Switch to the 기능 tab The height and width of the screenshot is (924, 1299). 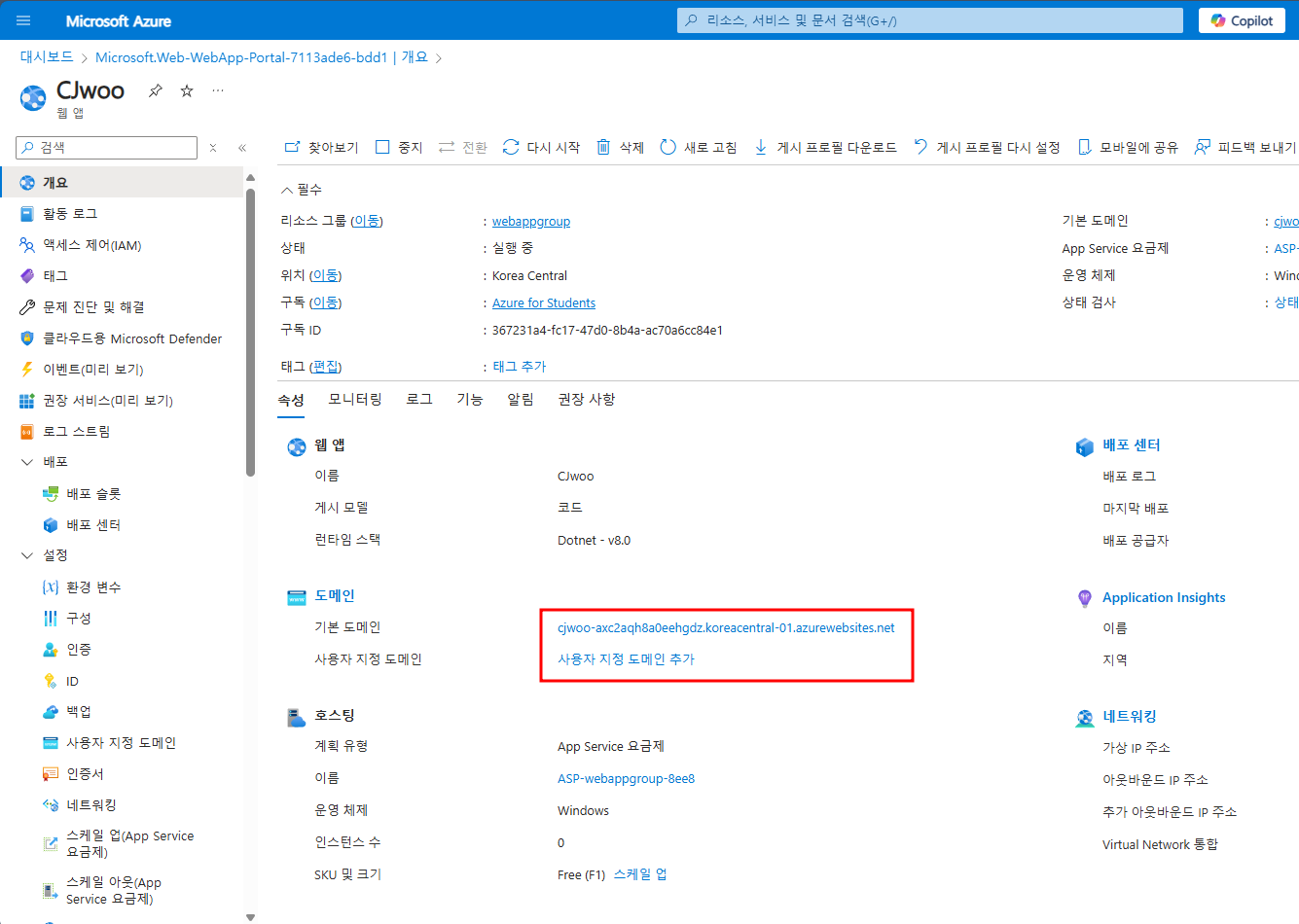tap(470, 400)
